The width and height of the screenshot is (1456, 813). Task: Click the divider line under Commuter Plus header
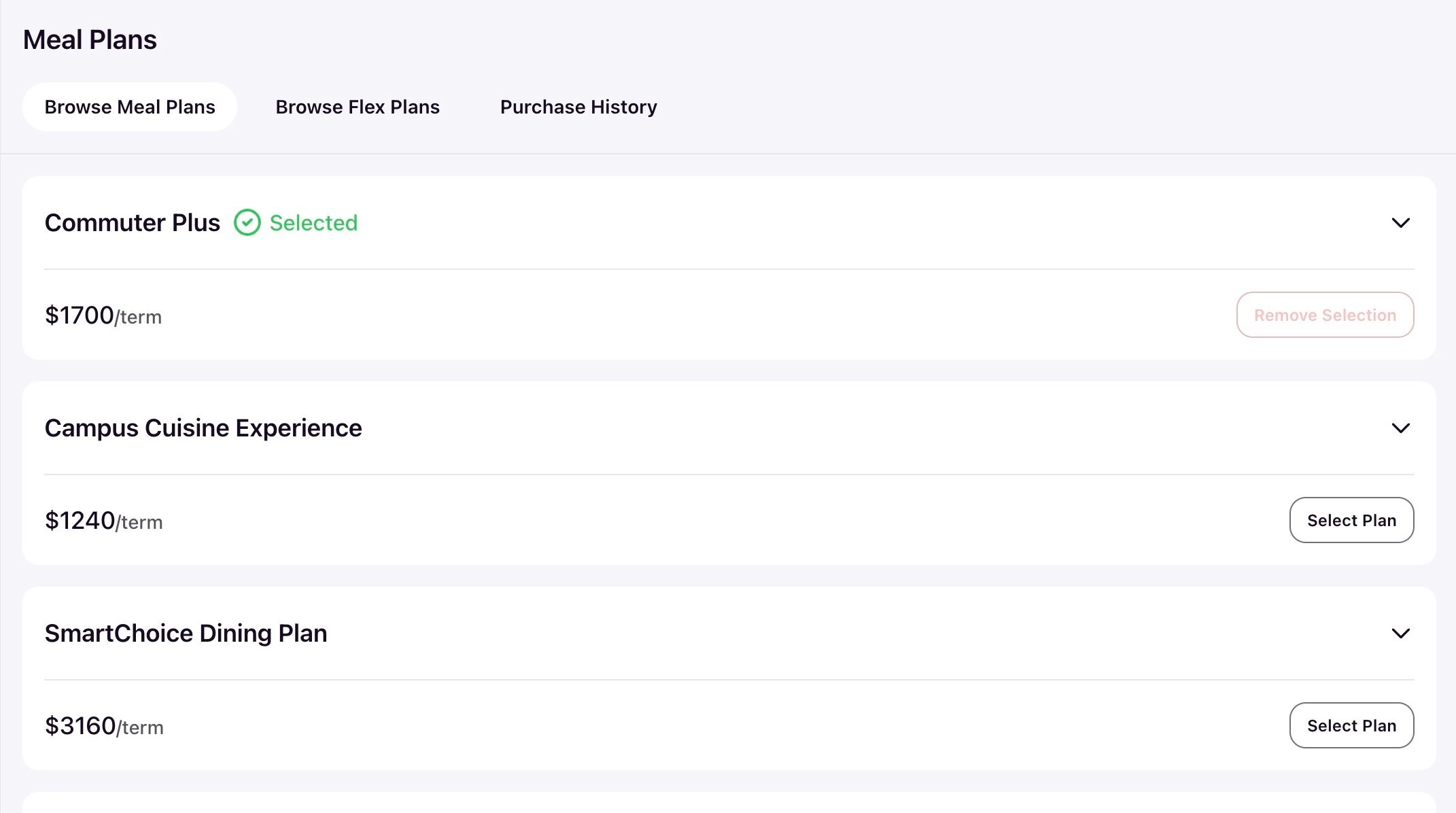tap(729, 269)
